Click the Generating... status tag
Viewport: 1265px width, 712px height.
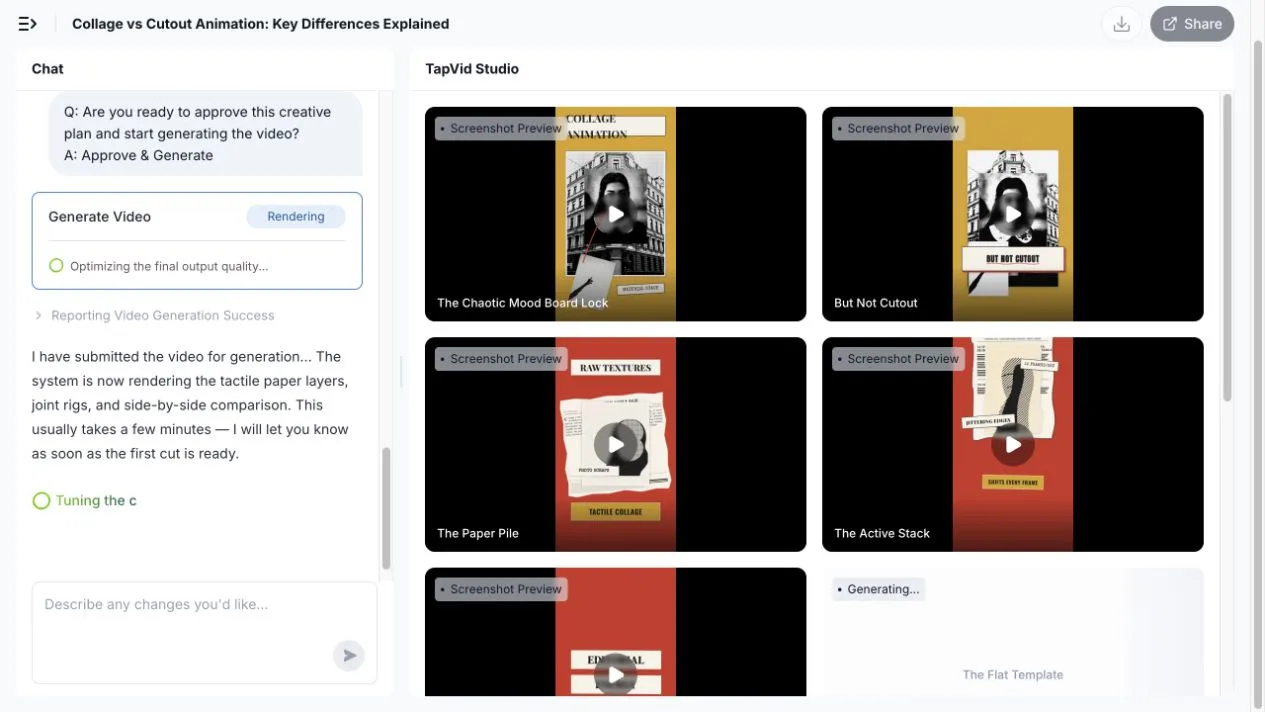pos(878,589)
